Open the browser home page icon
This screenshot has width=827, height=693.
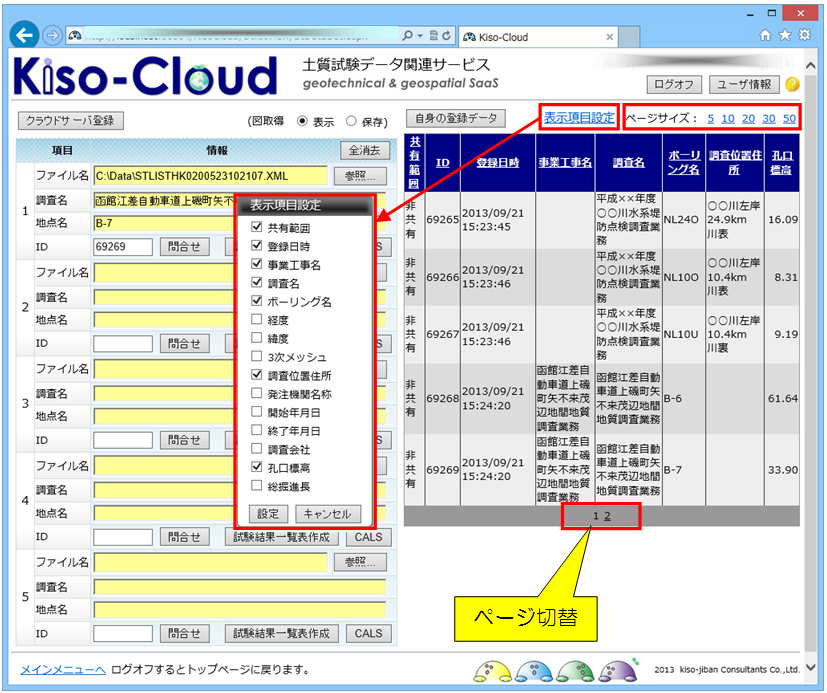click(x=764, y=34)
